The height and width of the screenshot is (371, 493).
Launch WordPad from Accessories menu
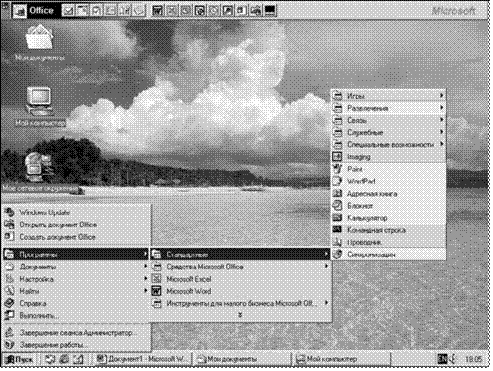click(x=388, y=181)
